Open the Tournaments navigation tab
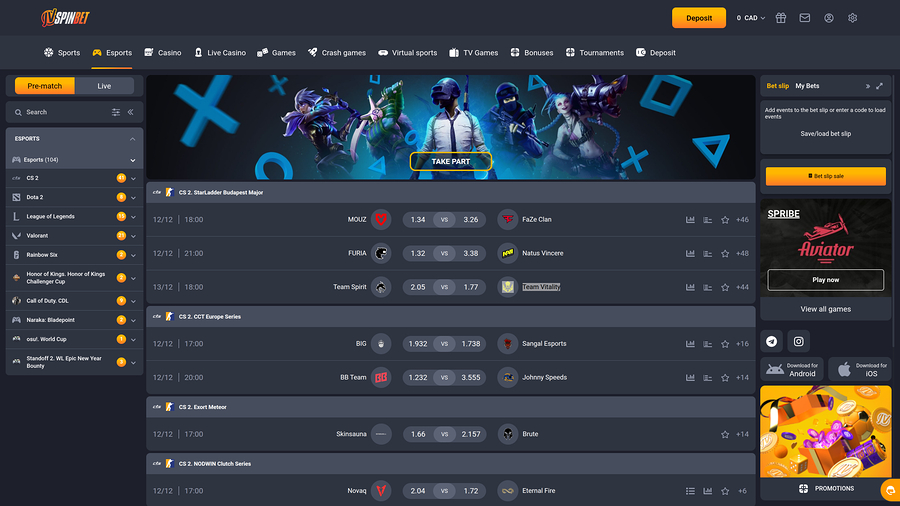 tap(595, 53)
